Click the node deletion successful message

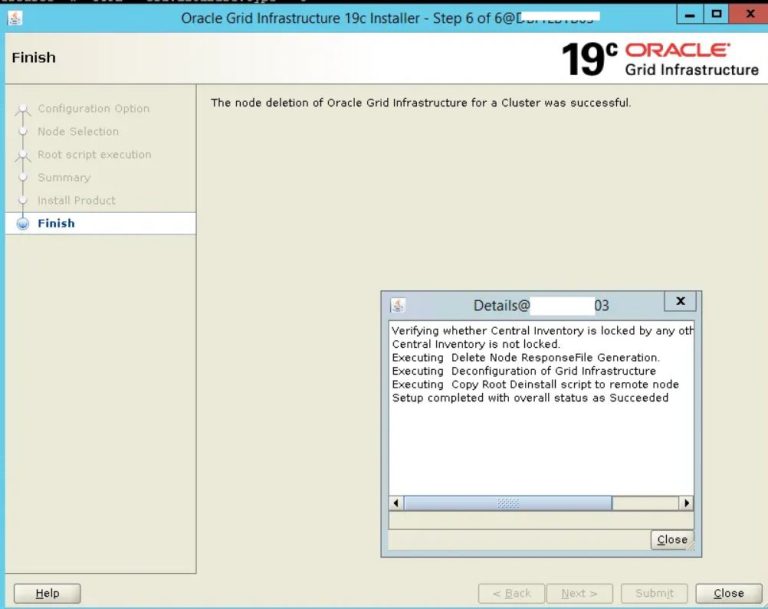pos(421,103)
